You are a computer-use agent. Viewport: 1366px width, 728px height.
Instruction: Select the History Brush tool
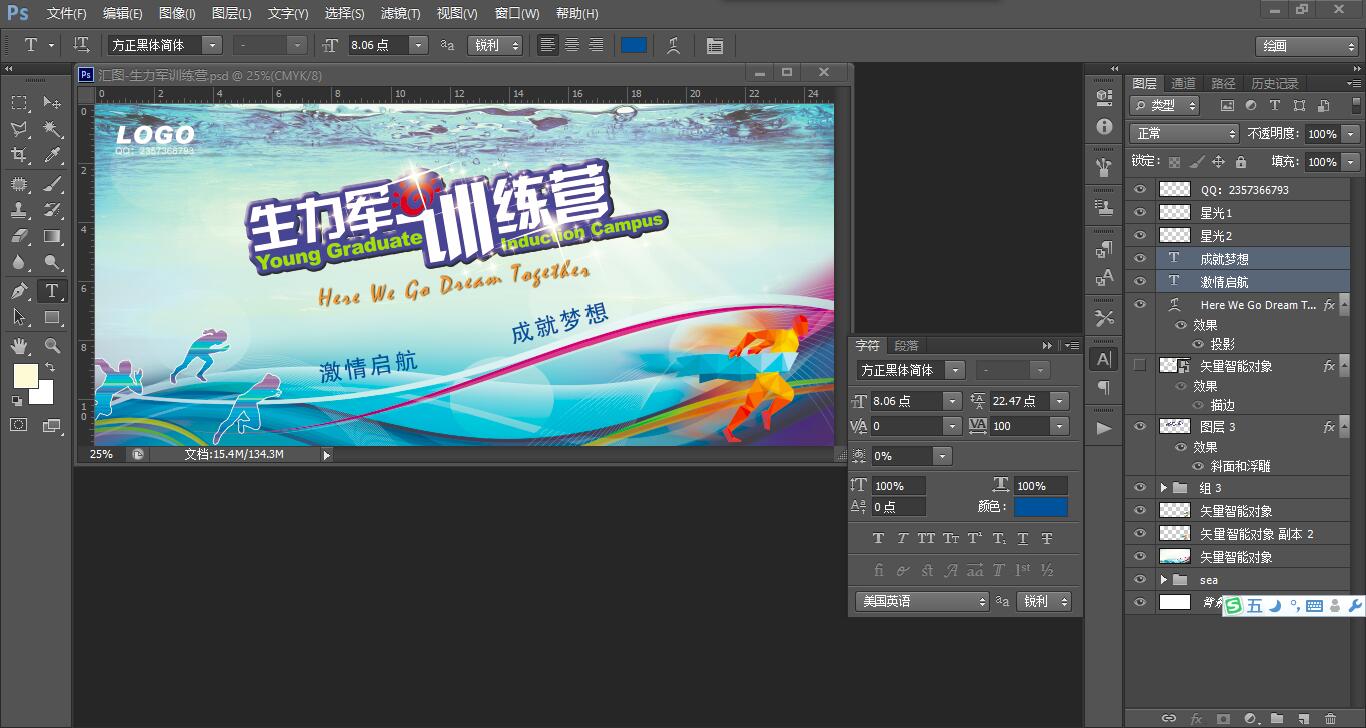(52, 210)
